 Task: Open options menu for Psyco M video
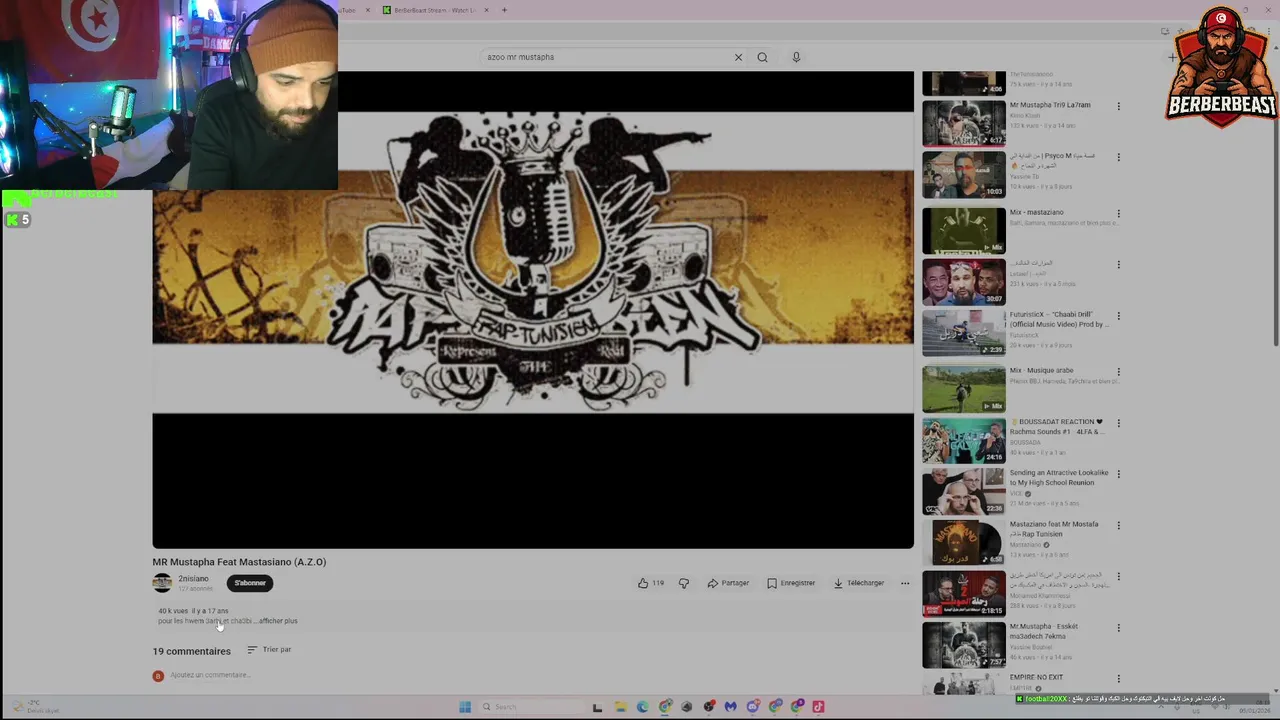point(1118,158)
